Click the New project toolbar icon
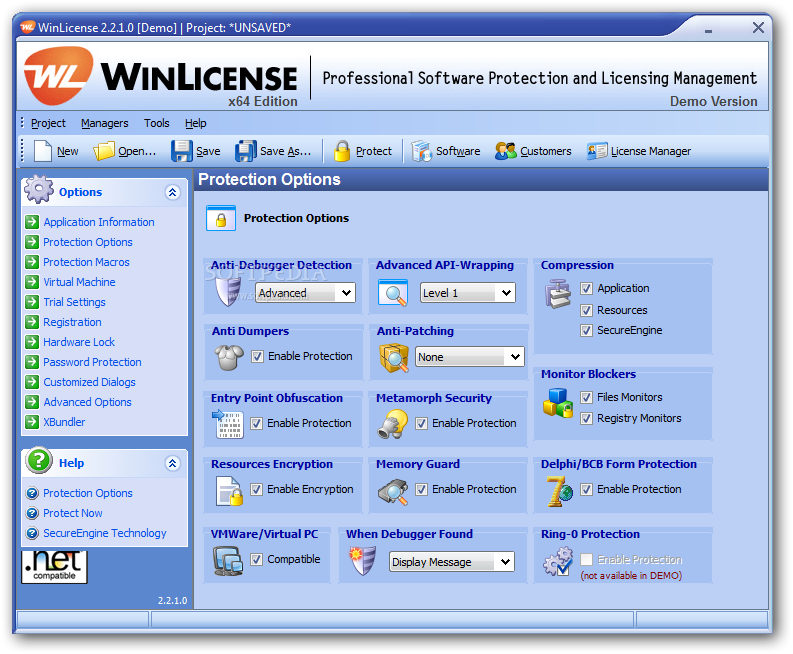This screenshot has height=654, width=793. [x=42, y=151]
